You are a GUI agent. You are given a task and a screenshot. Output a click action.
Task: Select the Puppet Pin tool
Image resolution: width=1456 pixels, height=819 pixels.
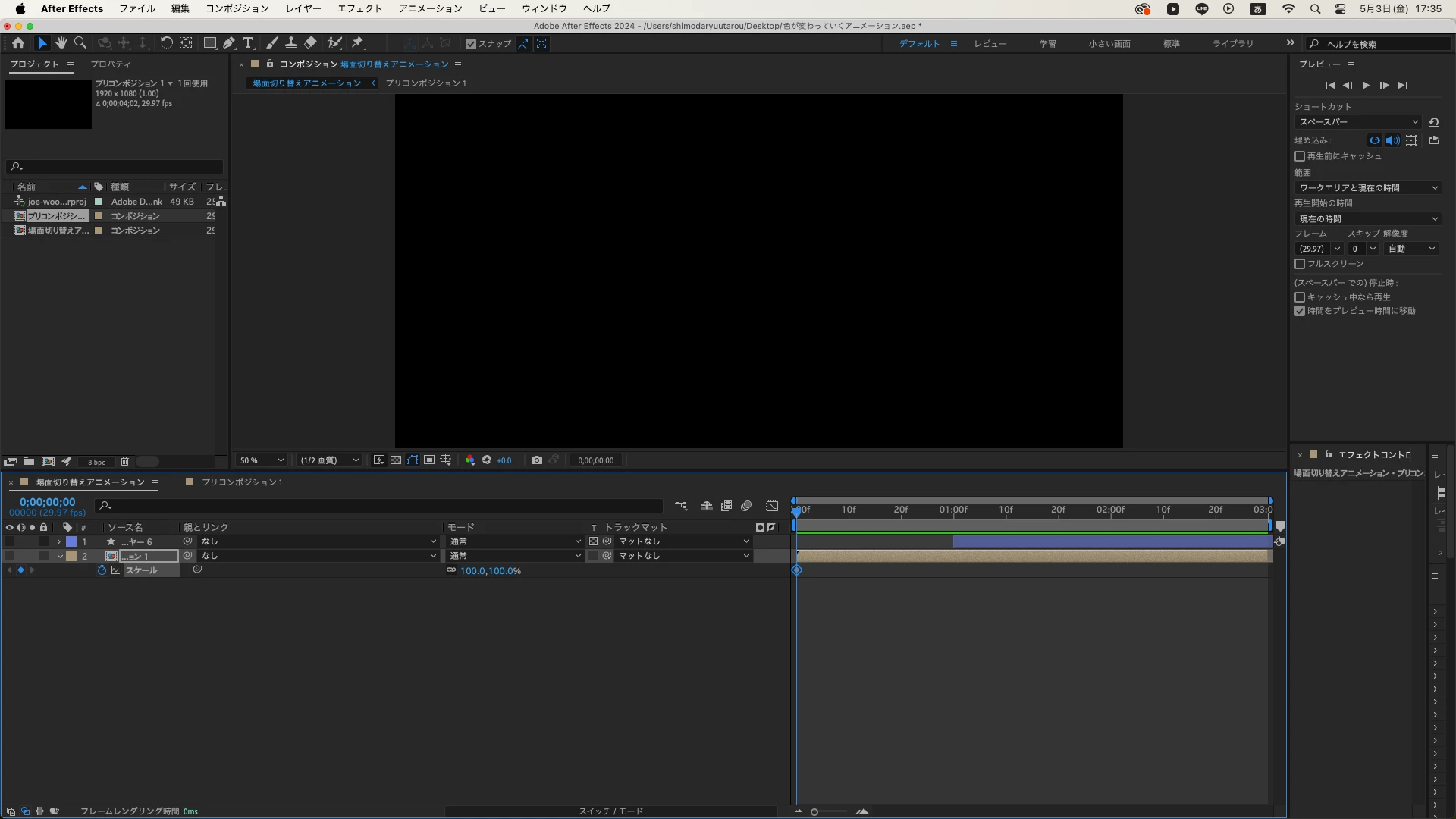click(x=358, y=43)
